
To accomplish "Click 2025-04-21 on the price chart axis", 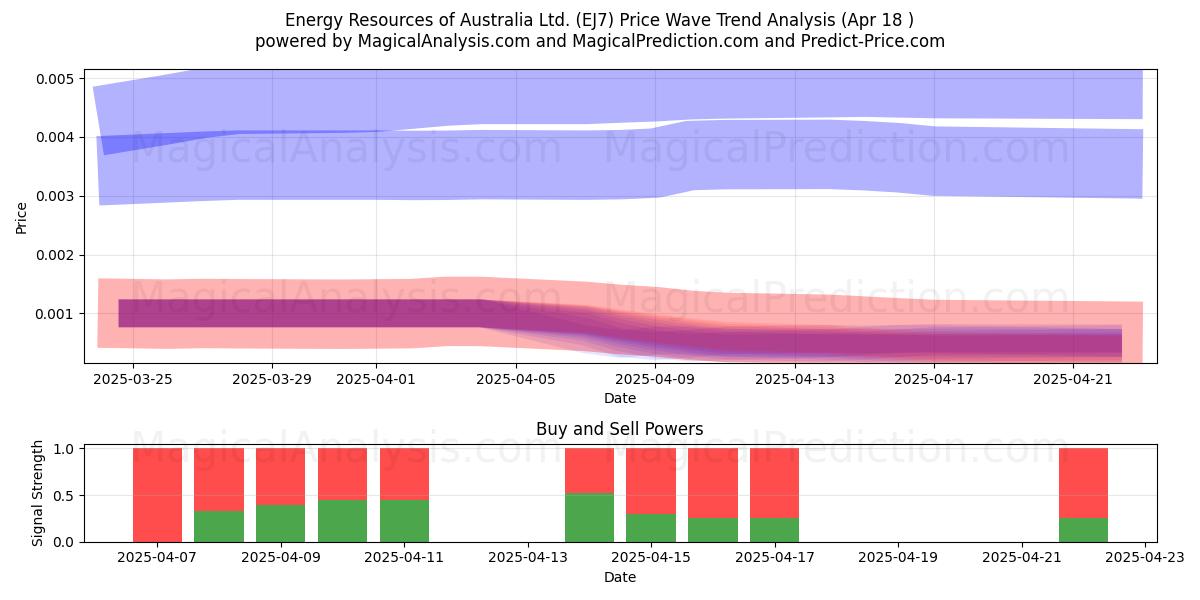I will [1072, 380].
